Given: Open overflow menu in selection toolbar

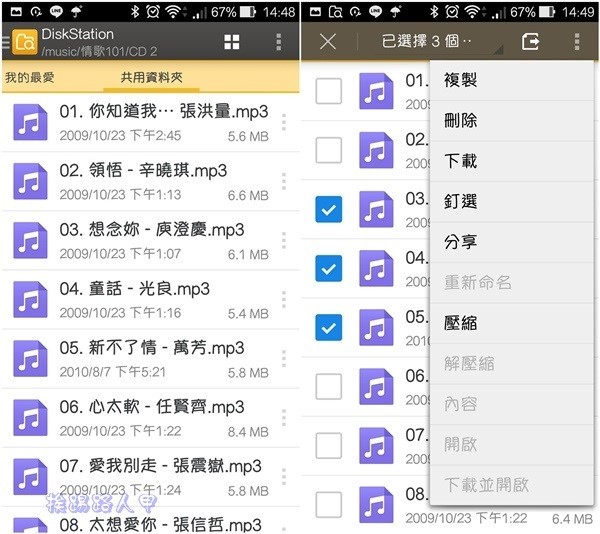Looking at the screenshot, I should tap(577, 41).
